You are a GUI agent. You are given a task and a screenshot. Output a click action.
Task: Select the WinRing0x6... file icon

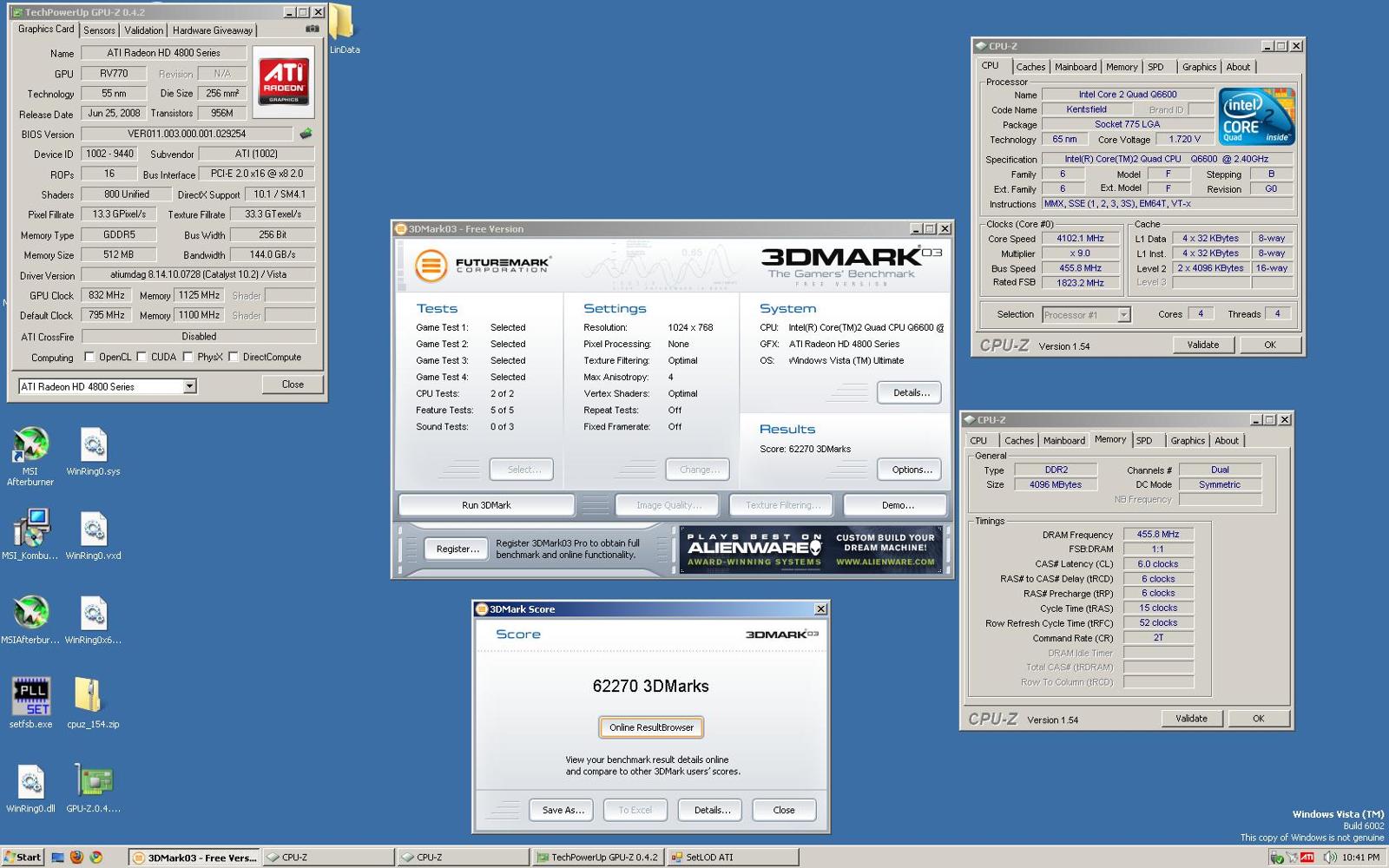click(x=93, y=620)
